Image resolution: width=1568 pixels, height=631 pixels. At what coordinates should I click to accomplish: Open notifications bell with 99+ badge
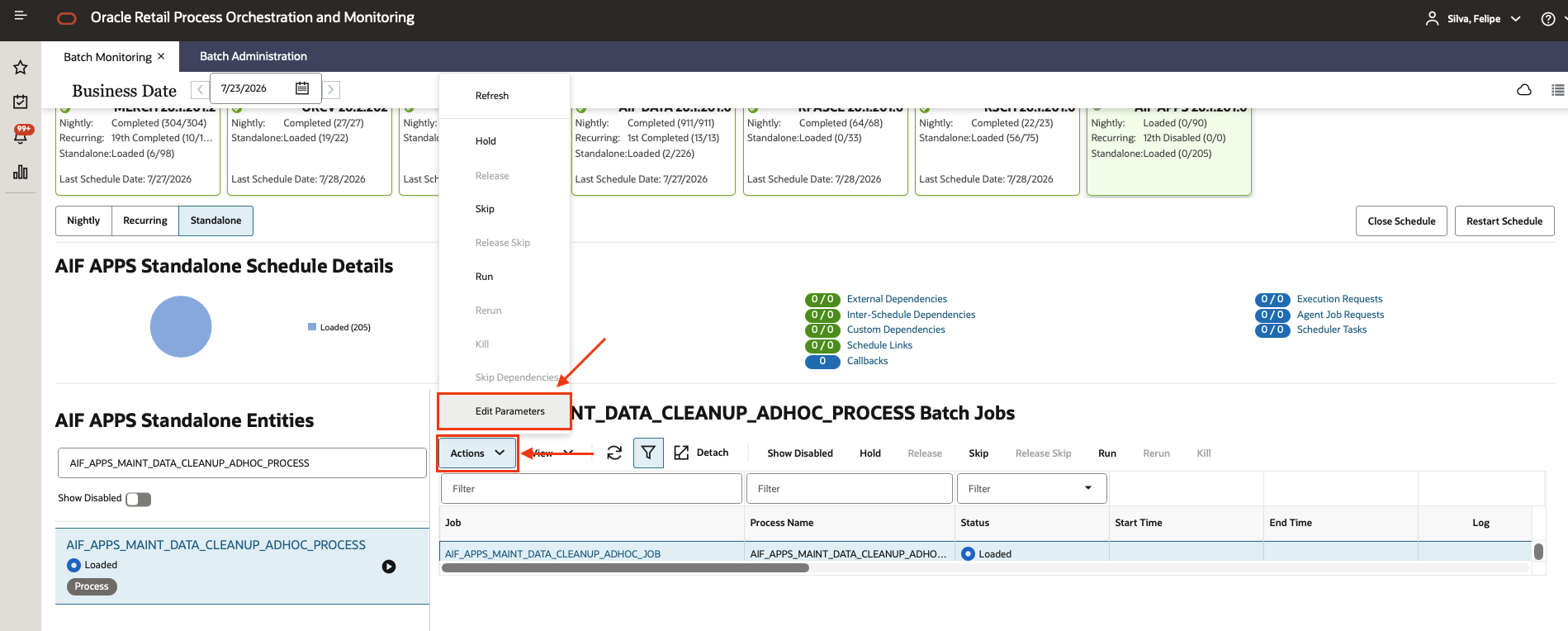[21, 135]
